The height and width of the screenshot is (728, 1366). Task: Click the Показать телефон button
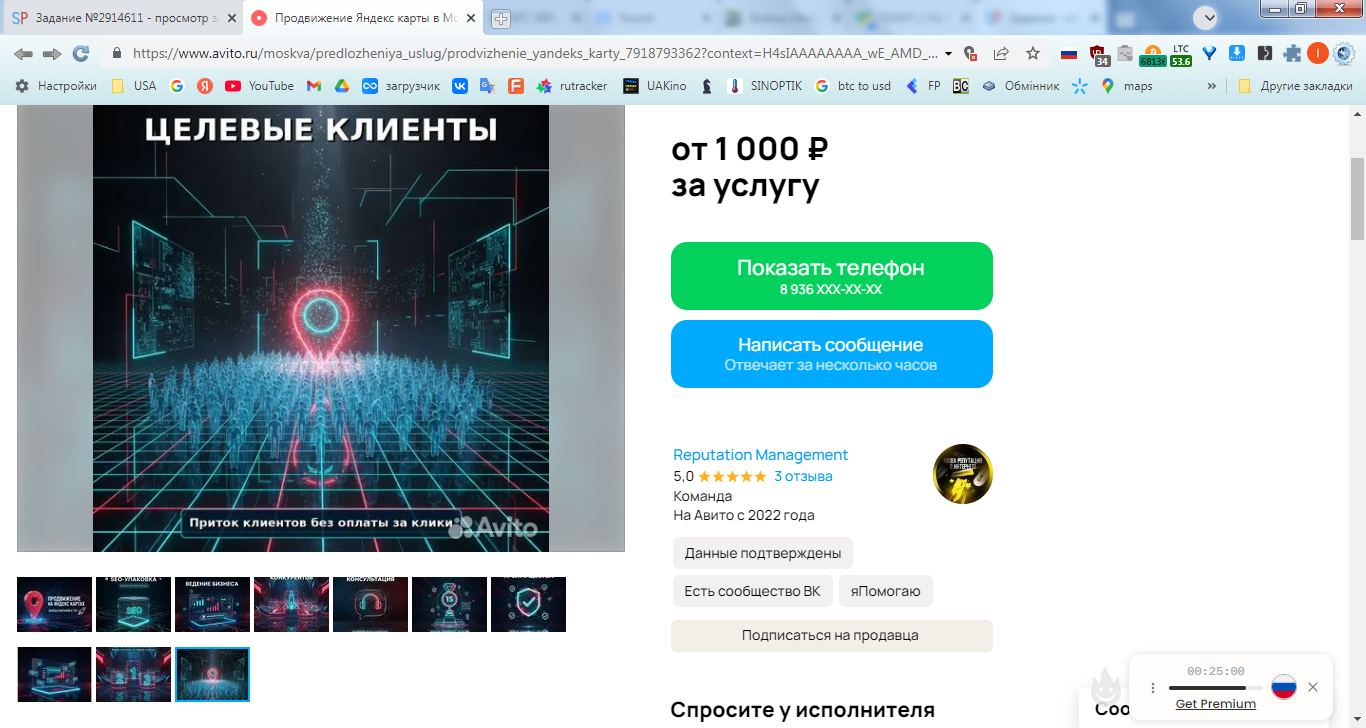tap(832, 276)
